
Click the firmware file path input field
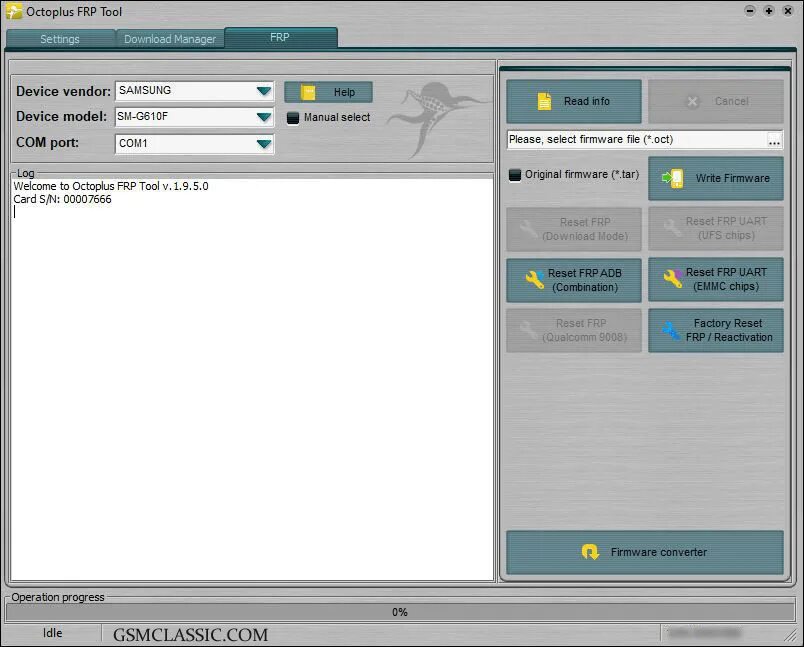pyautogui.click(x=636, y=139)
